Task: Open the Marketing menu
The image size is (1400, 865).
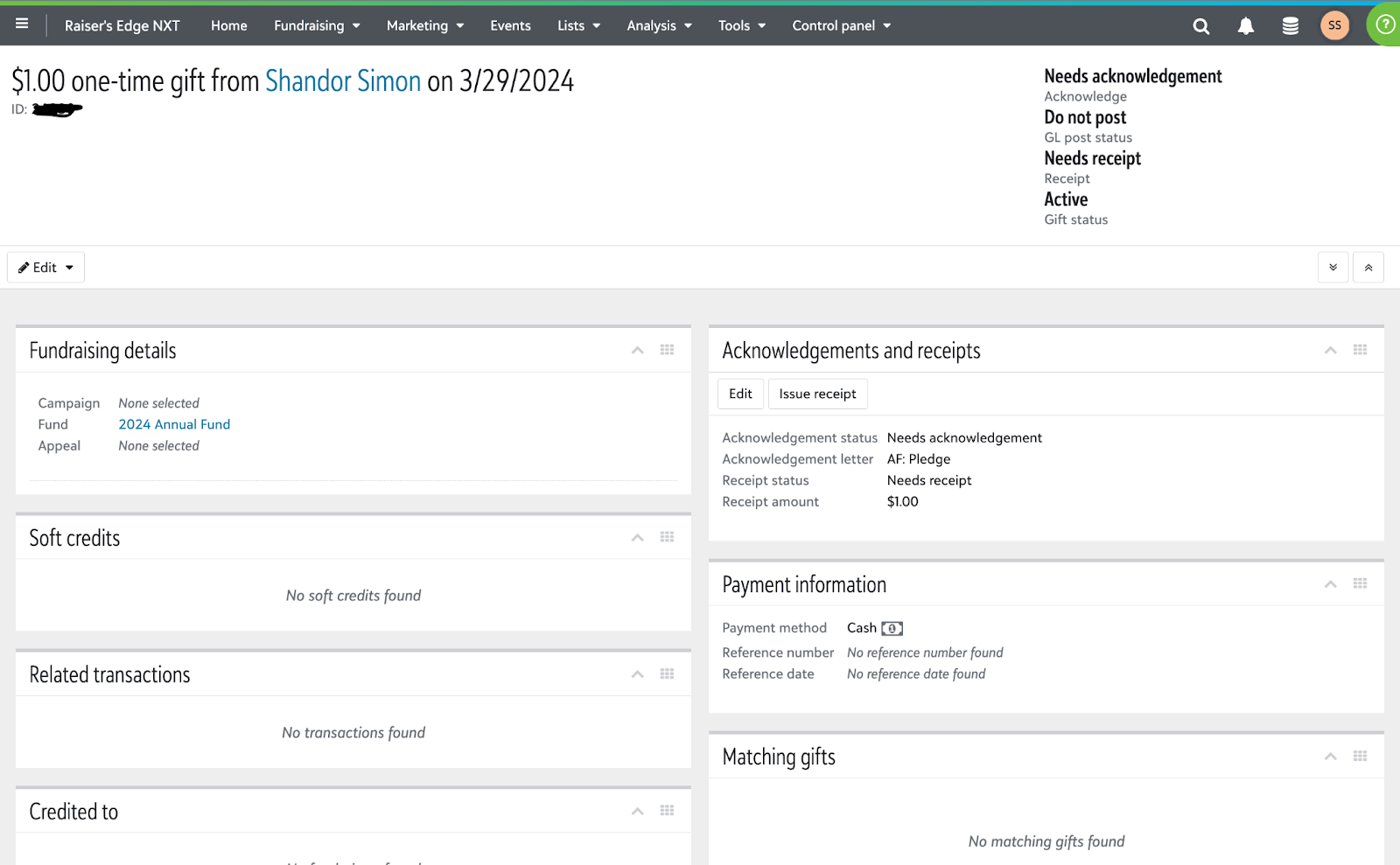Action: [425, 26]
